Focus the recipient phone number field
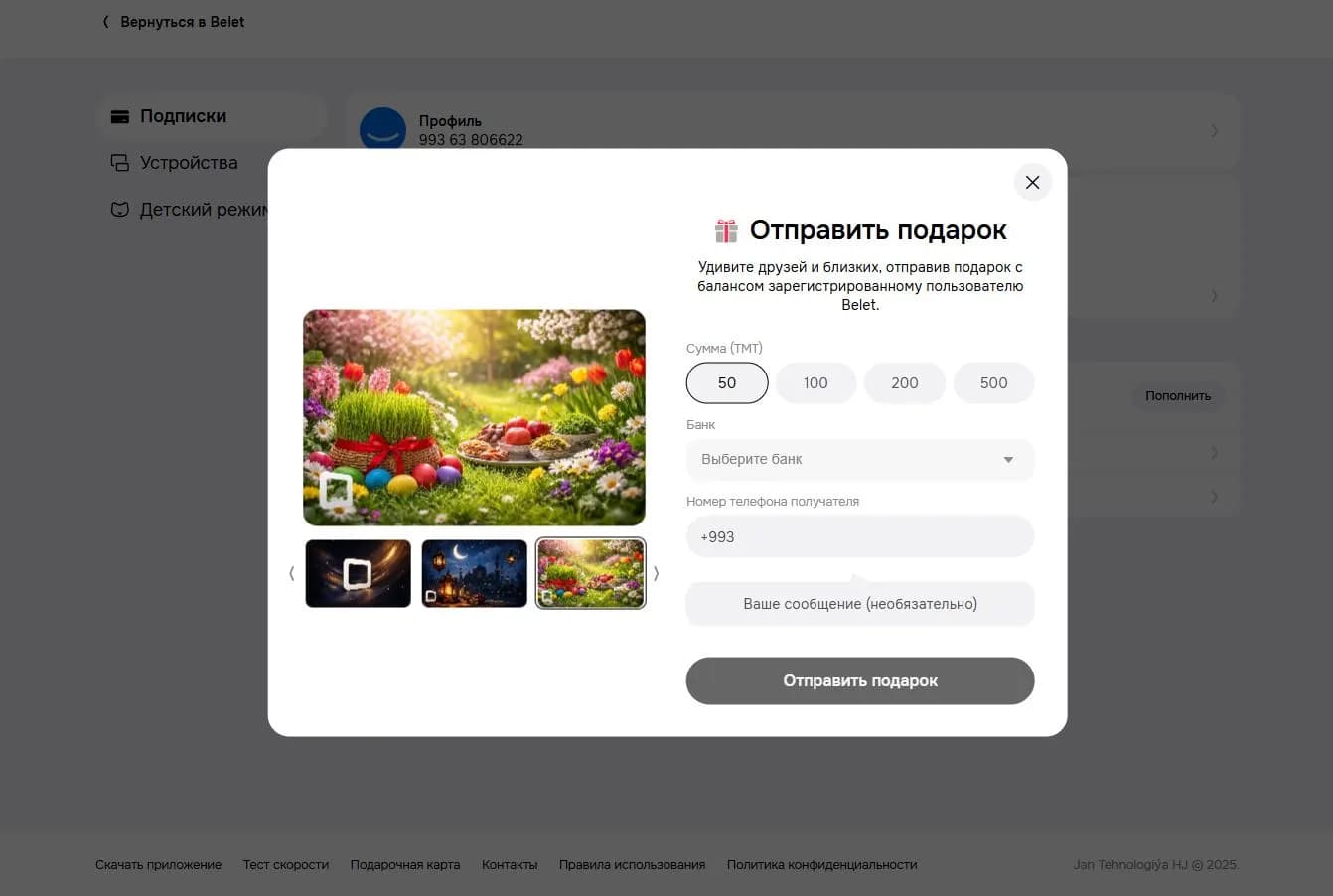This screenshot has width=1333, height=896. [859, 537]
